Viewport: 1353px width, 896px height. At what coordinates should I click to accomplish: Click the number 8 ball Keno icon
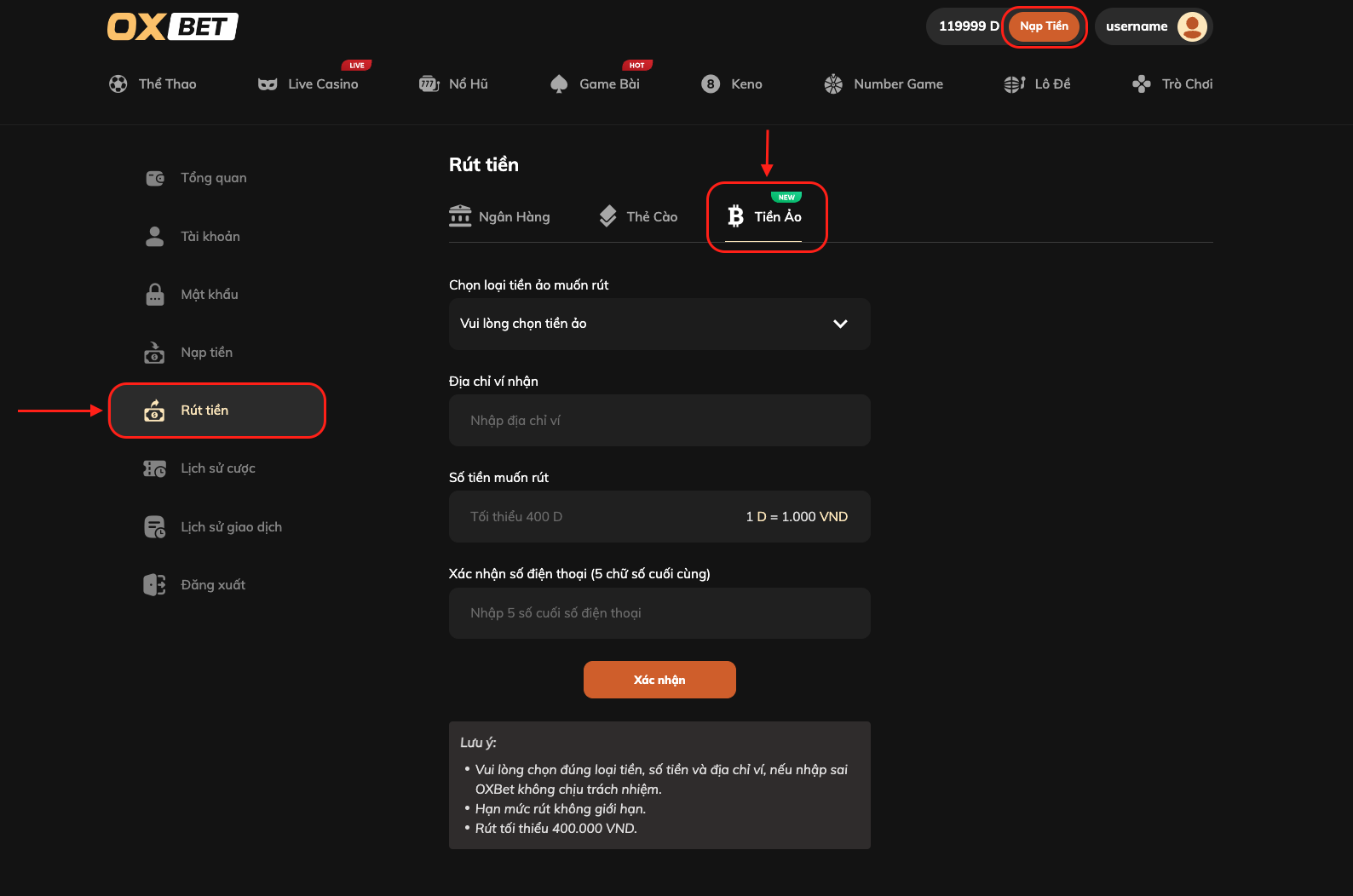pos(711,83)
